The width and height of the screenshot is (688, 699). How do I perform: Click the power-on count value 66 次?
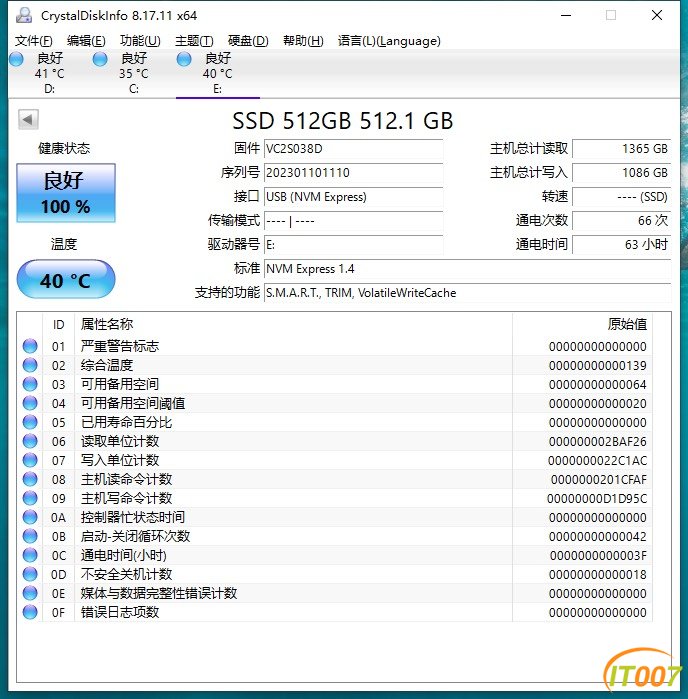pyautogui.click(x=622, y=221)
